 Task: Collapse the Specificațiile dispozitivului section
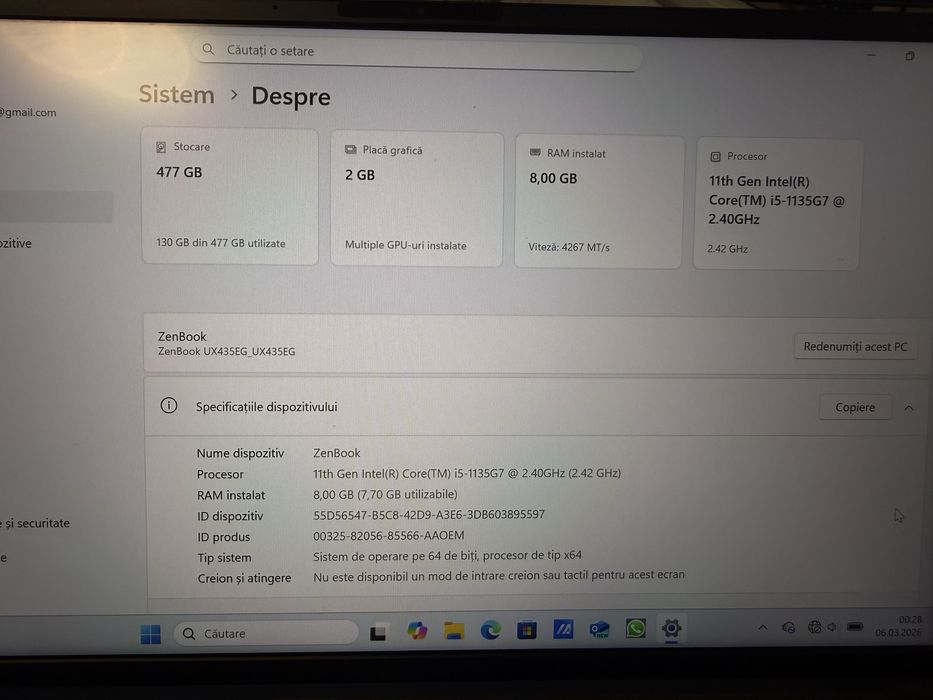coord(909,408)
